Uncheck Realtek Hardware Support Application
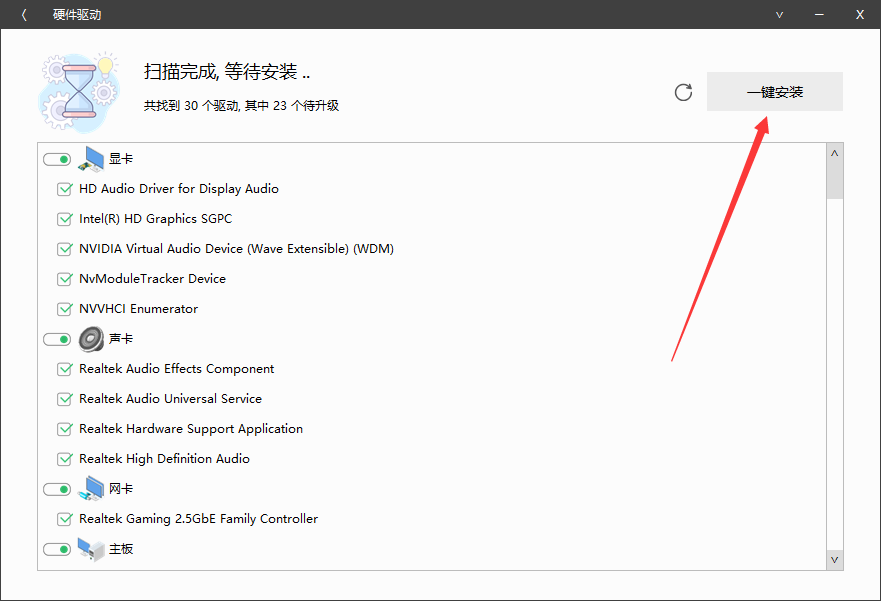The image size is (881, 601). click(x=65, y=429)
